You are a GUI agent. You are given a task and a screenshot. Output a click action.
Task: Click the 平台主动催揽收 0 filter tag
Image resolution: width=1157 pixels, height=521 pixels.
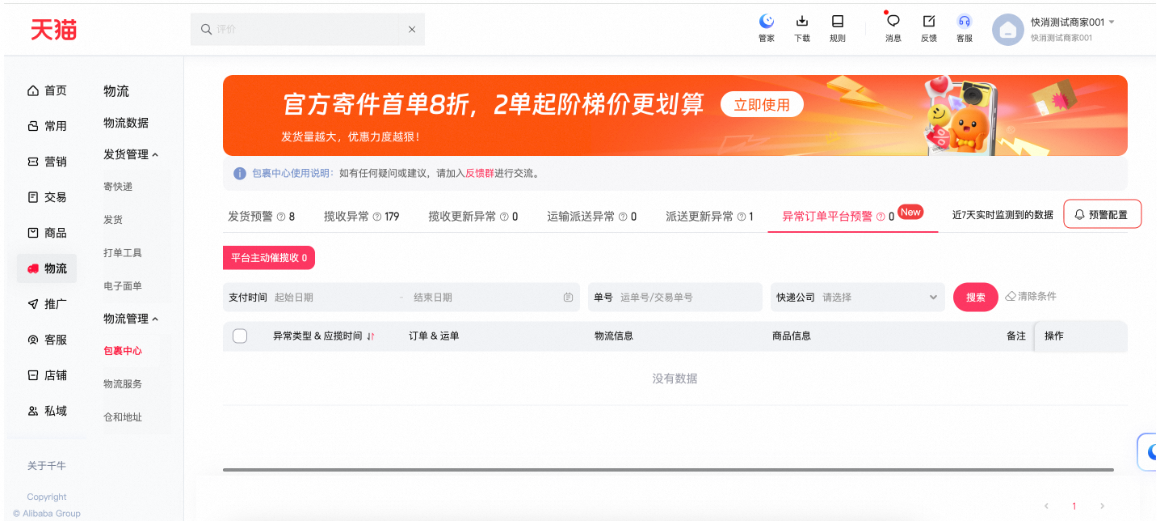pos(269,258)
